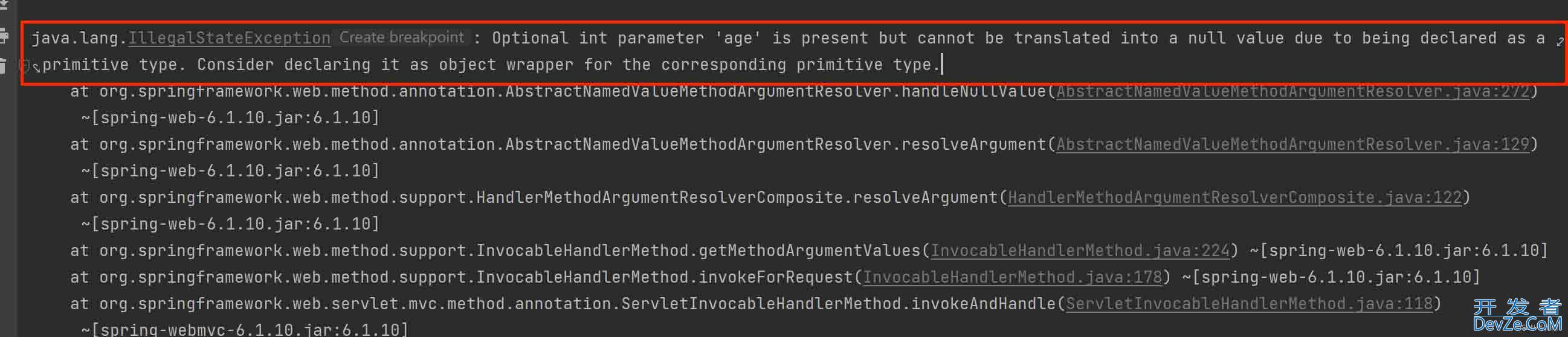Open AbstractNamedValueMethodArgumentResolver.java:129 link
The width and height of the screenshot is (1568, 337).
click(1293, 145)
